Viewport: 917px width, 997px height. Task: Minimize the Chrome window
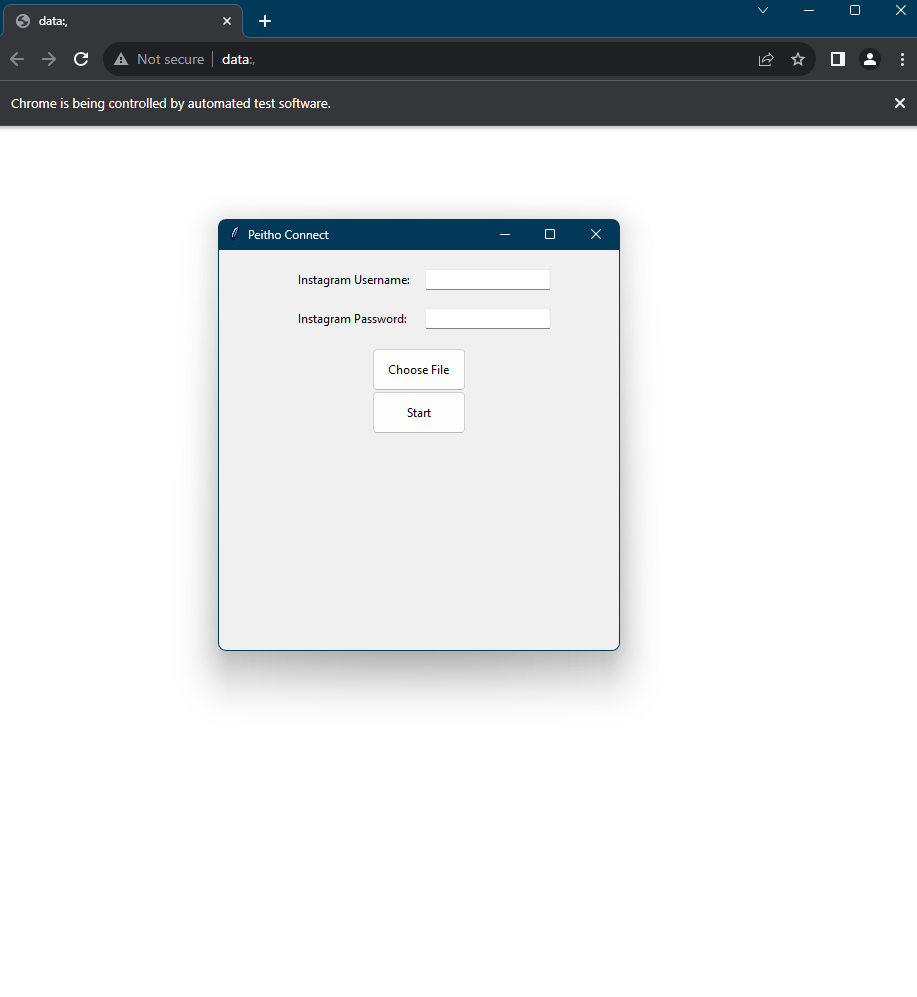809,10
